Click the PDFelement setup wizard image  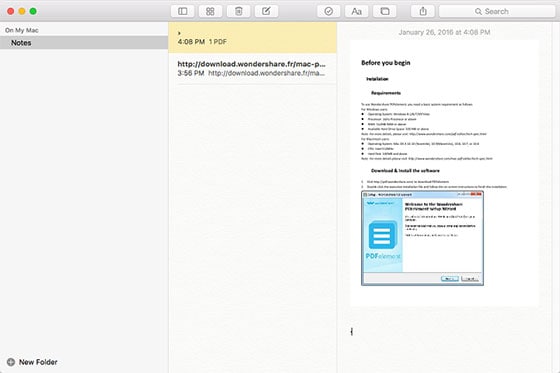click(x=422, y=238)
